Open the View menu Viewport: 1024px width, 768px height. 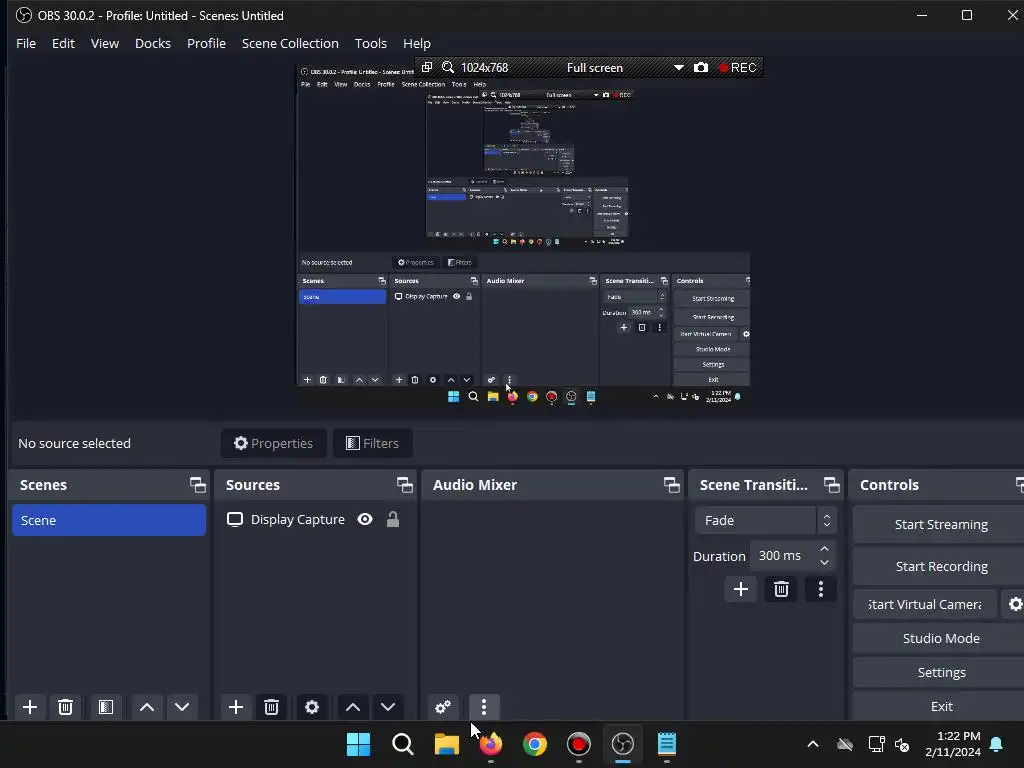tap(104, 43)
